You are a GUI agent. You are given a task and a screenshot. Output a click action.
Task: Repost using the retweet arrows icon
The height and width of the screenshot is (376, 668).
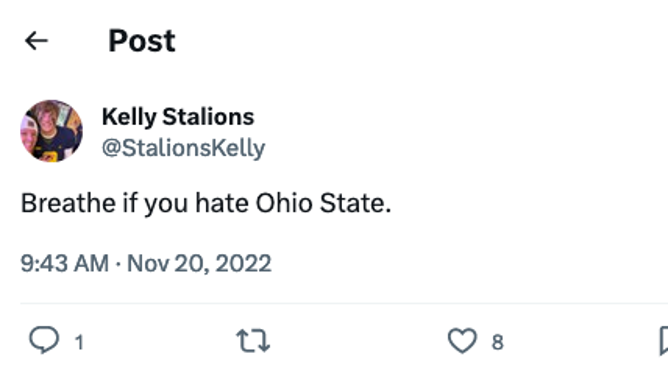pos(253,341)
